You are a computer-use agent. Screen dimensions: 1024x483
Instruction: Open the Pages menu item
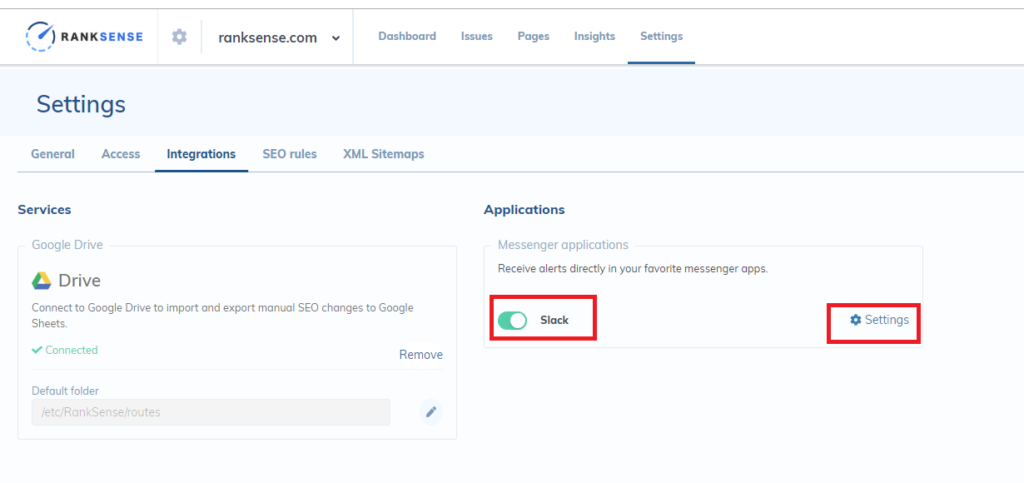[534, 37]
